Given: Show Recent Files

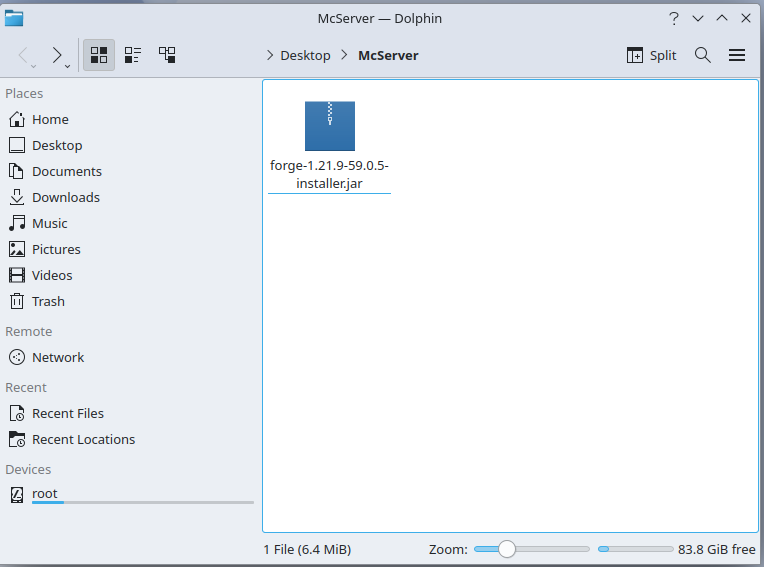Looking at the screenshot, I should pos(67,413).
